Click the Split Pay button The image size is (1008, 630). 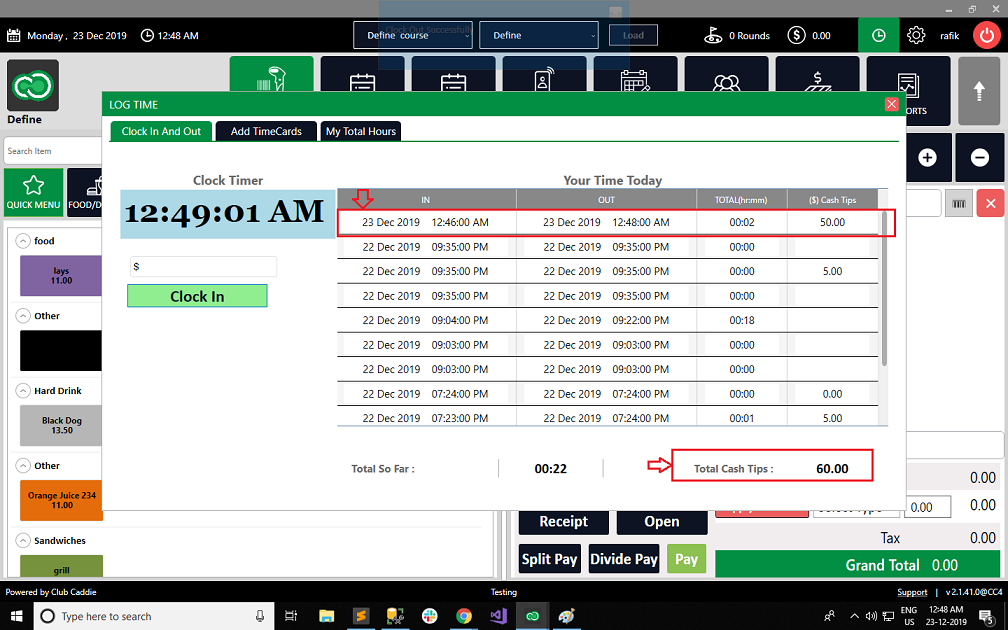pyautogui.click(x=550, y=559)
